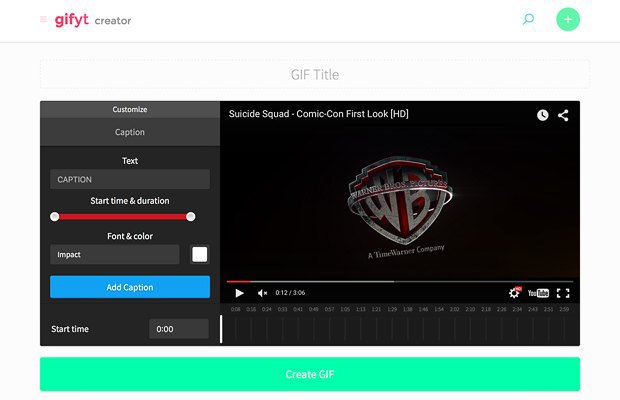Click the 2:59 mark on timeline
The image size is (620, 400).
coord(564,309)
